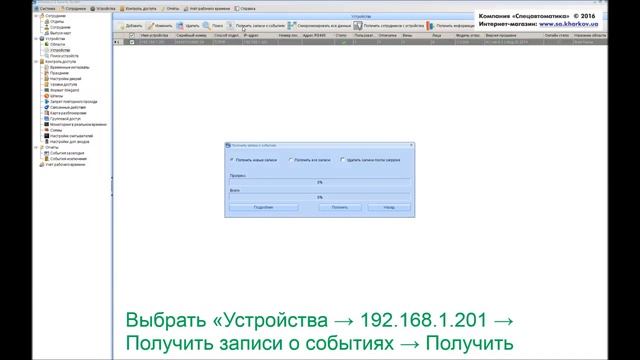Viewport: 640px width, 360px height.
Task: Open Настройки доп. входов in the tree
Action: 67,142
